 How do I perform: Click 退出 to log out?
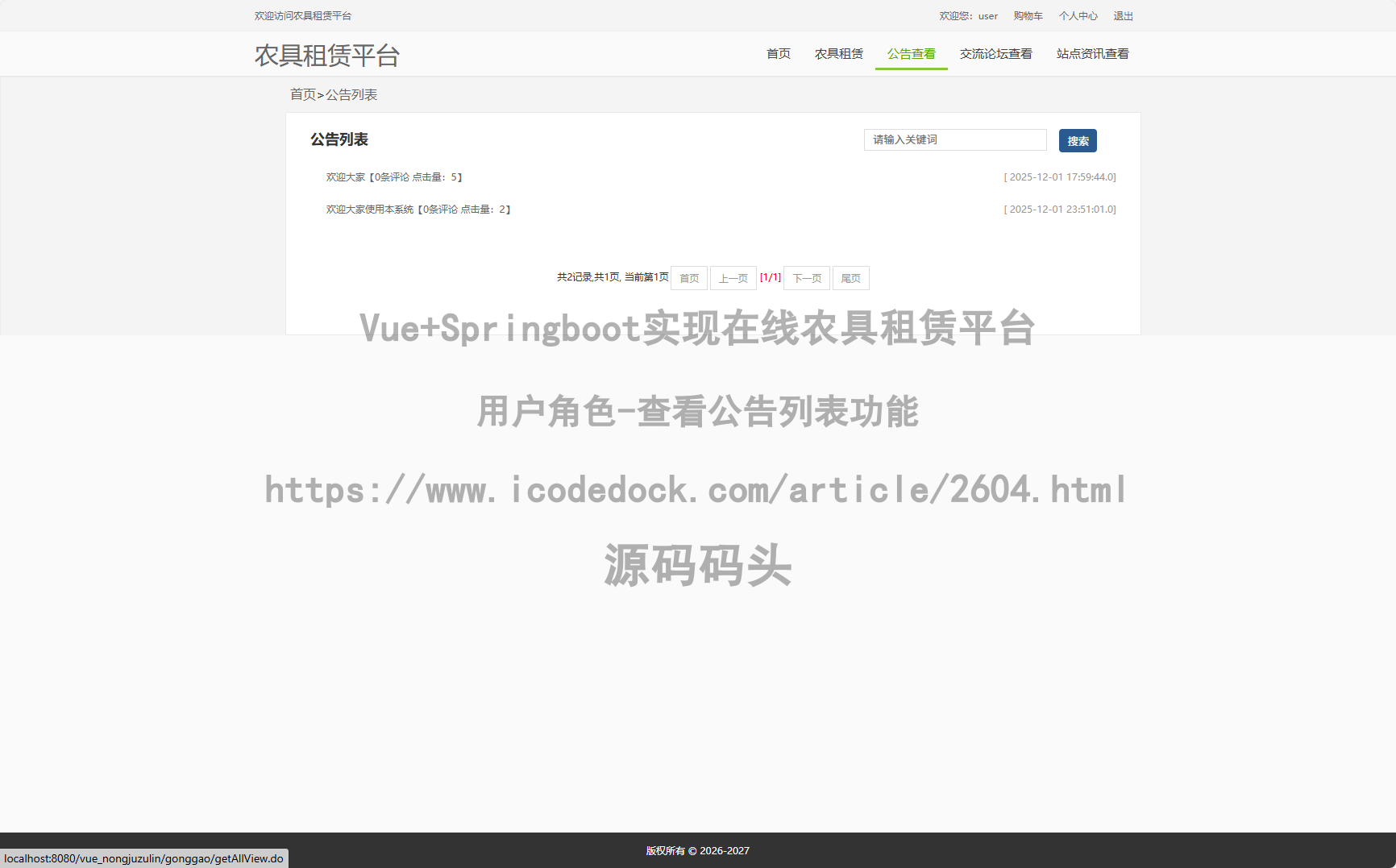[x=1123, y=15]
